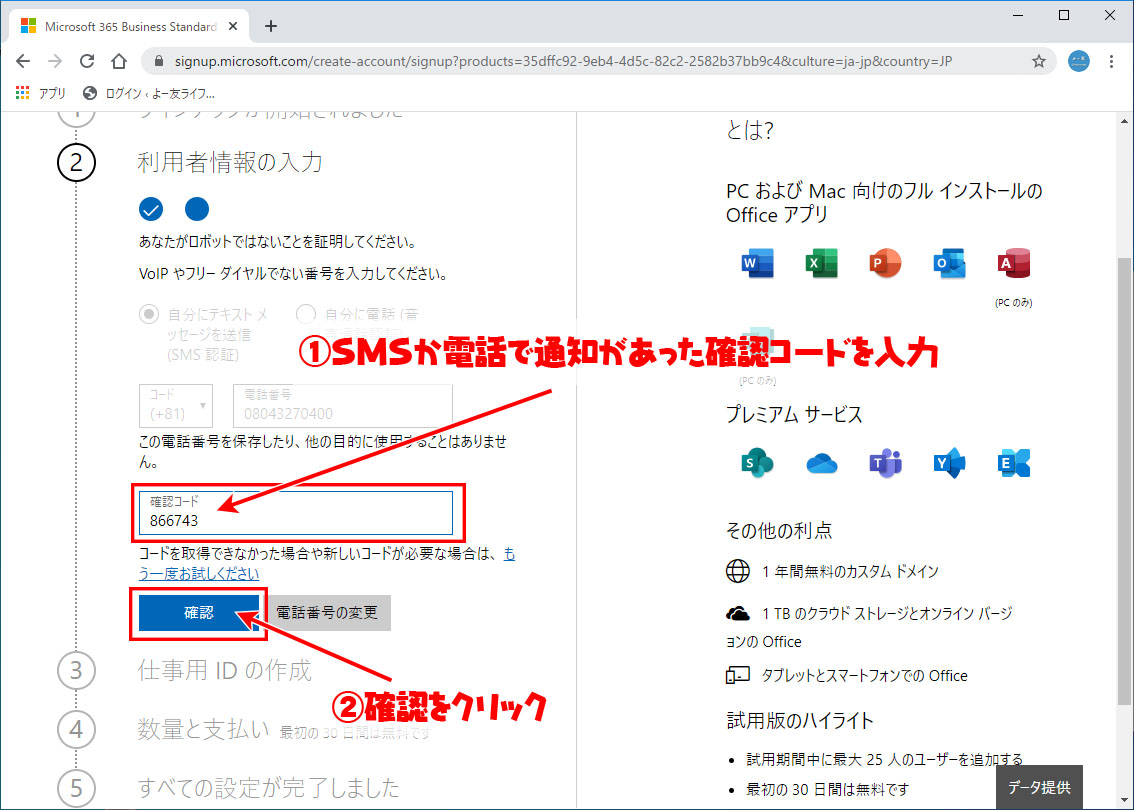This screenshot has height=810, width=1134.
Task: Select the SMS text message radio option
Action: tap(149, 315)
